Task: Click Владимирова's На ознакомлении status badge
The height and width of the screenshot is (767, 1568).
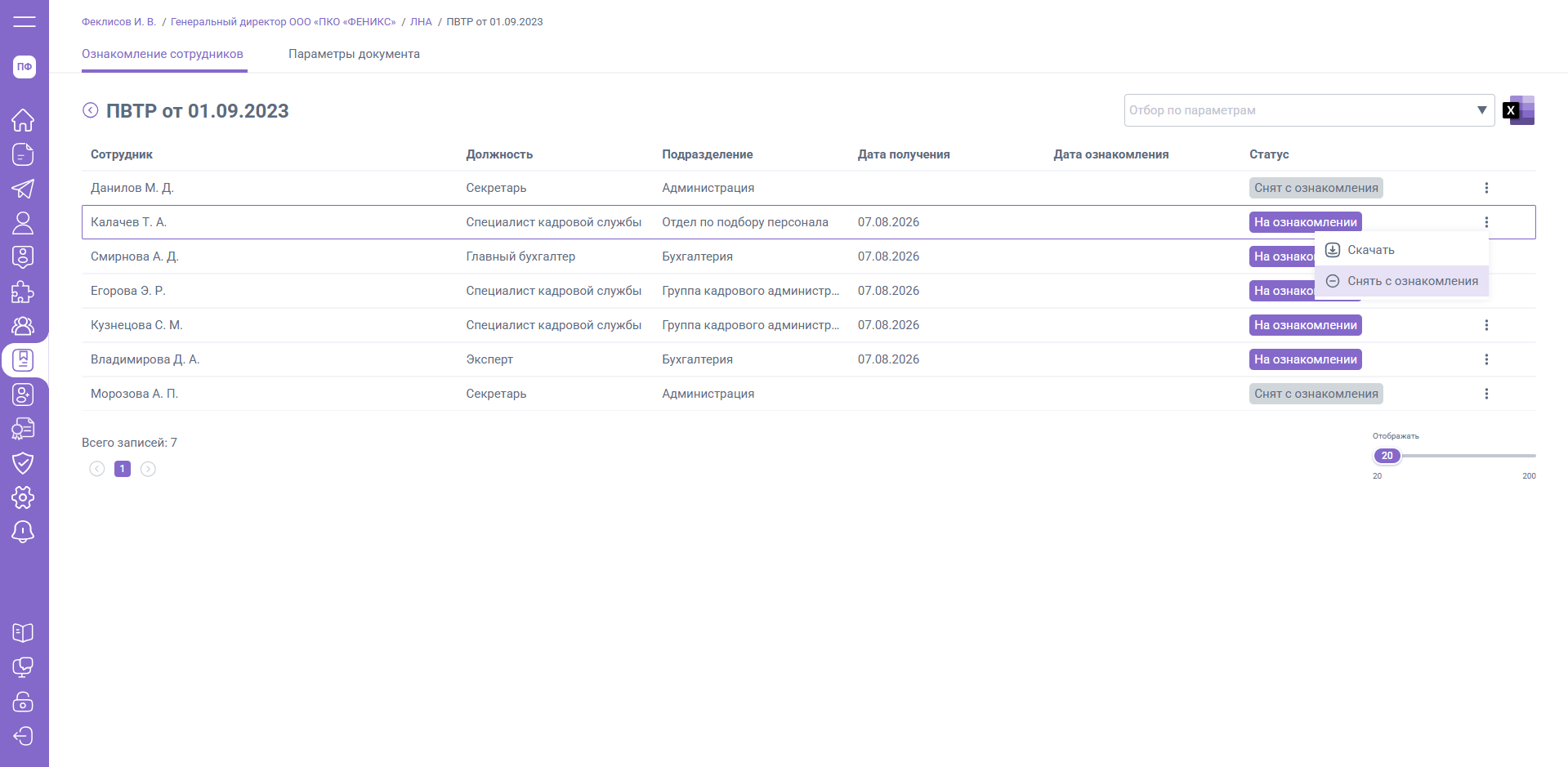Action: [1306, 359]
